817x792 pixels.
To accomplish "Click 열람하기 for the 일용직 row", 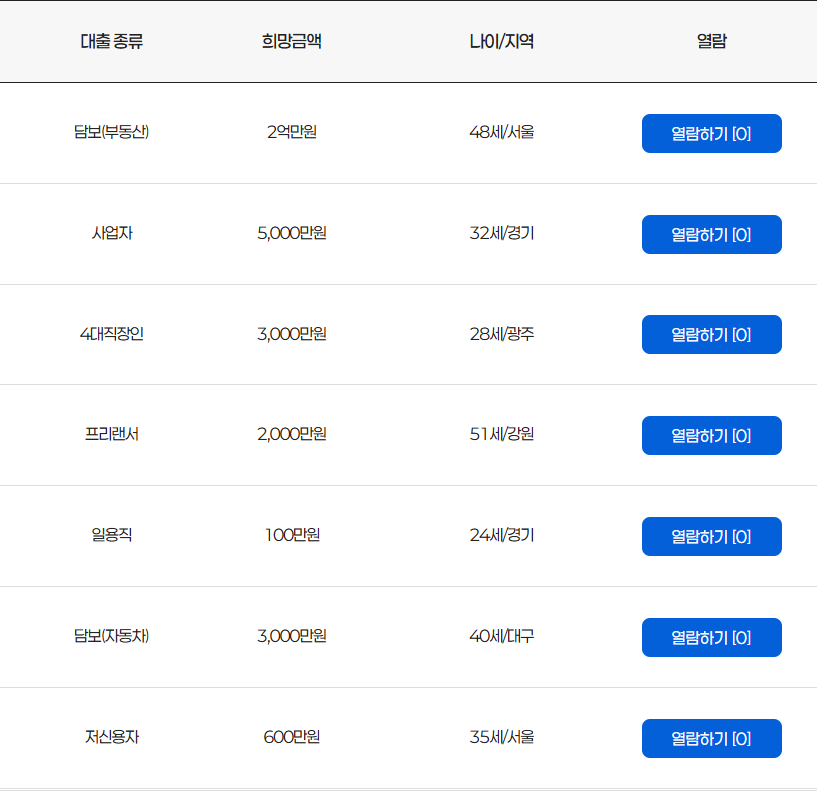I will (x=711, y=537).
